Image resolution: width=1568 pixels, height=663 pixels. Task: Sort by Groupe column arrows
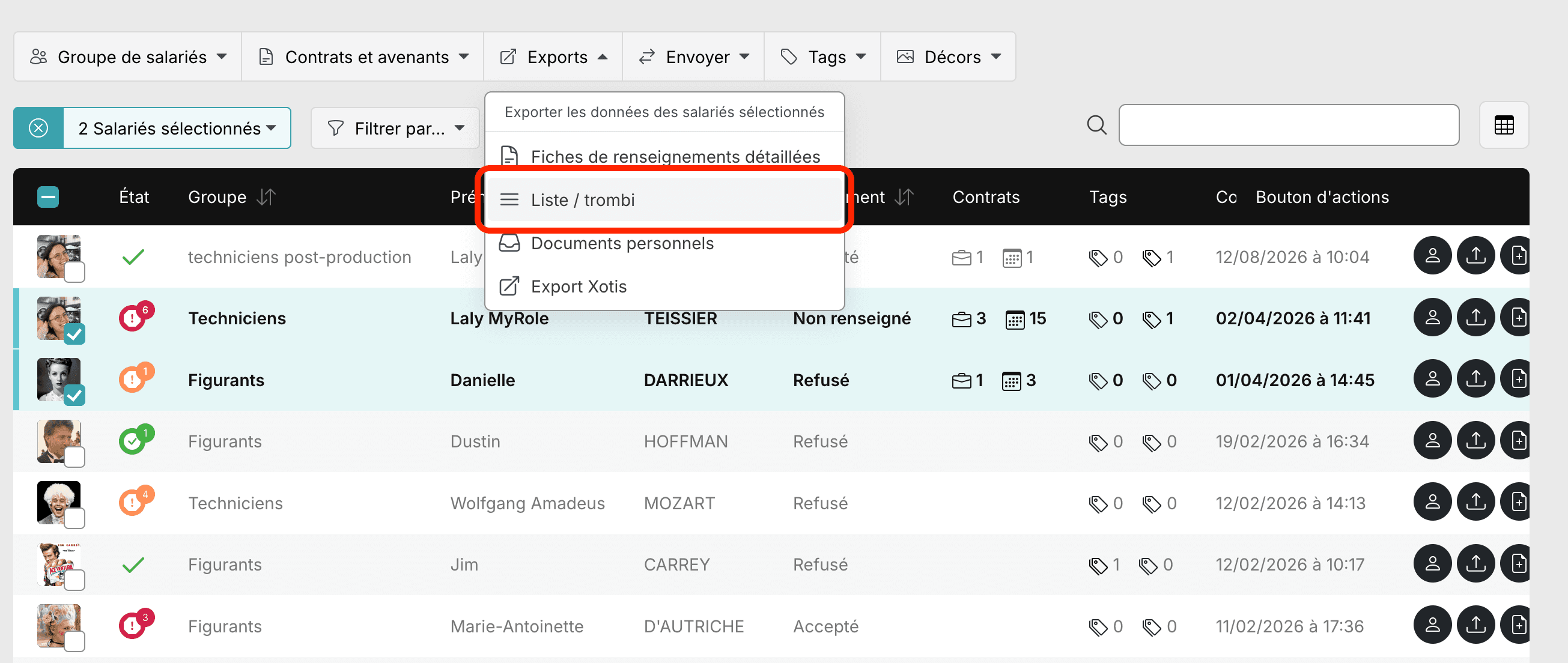[266, 197]
